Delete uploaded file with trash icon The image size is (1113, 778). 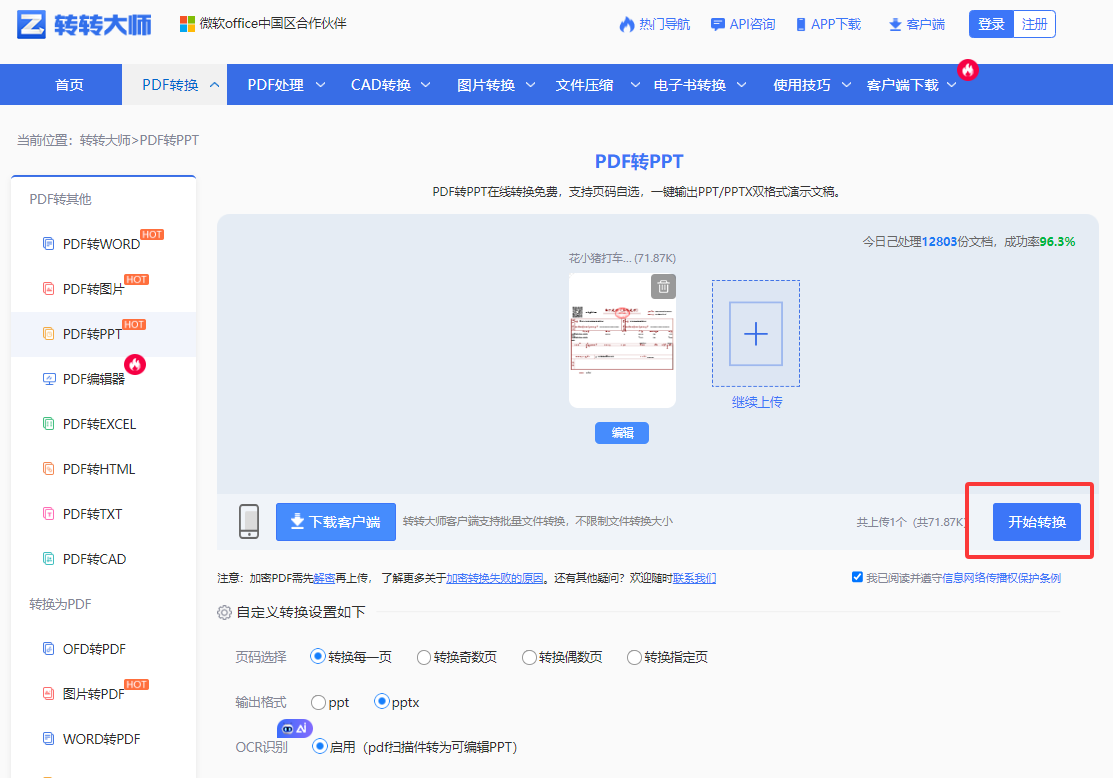663,287
